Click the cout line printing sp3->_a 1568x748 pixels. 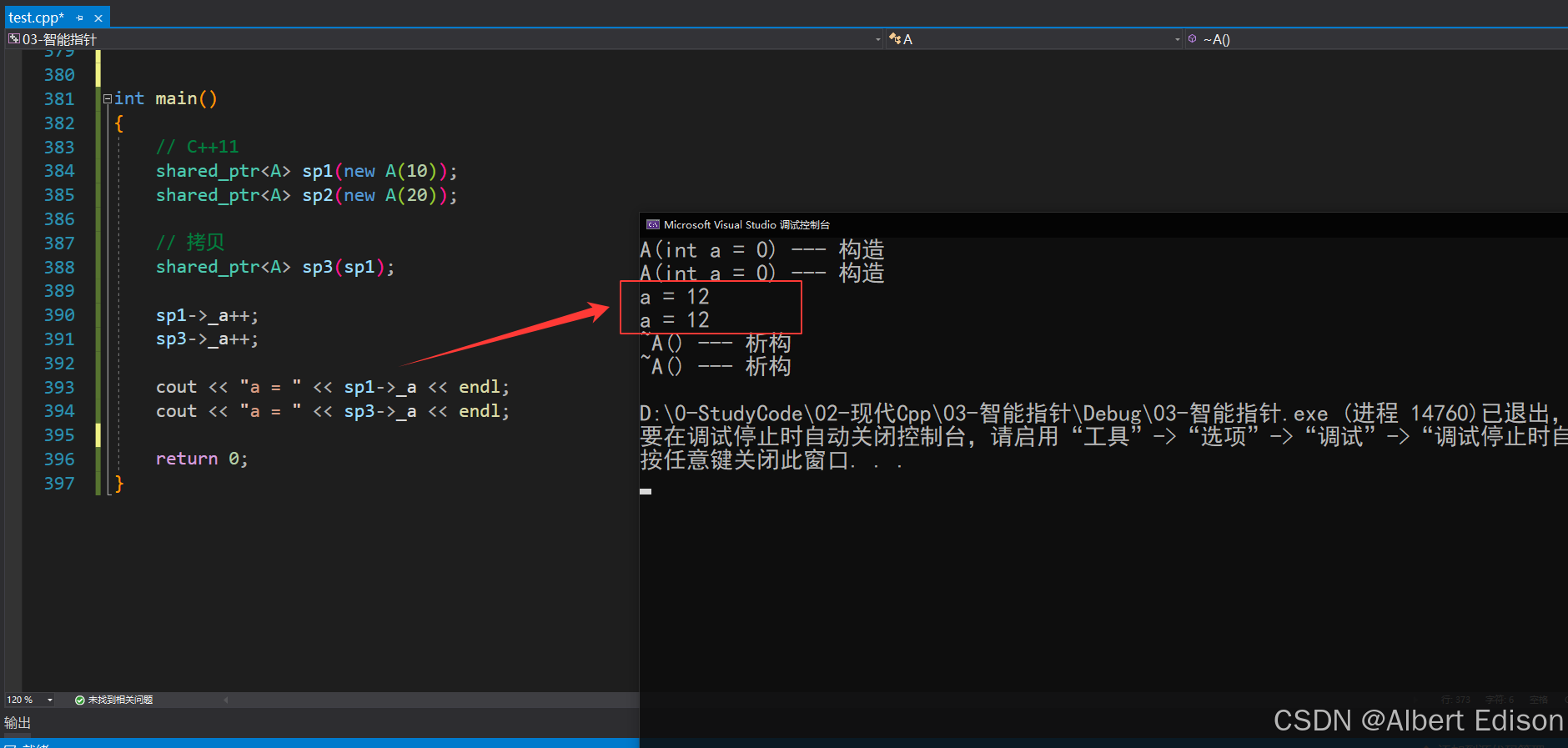coord(333,411)
